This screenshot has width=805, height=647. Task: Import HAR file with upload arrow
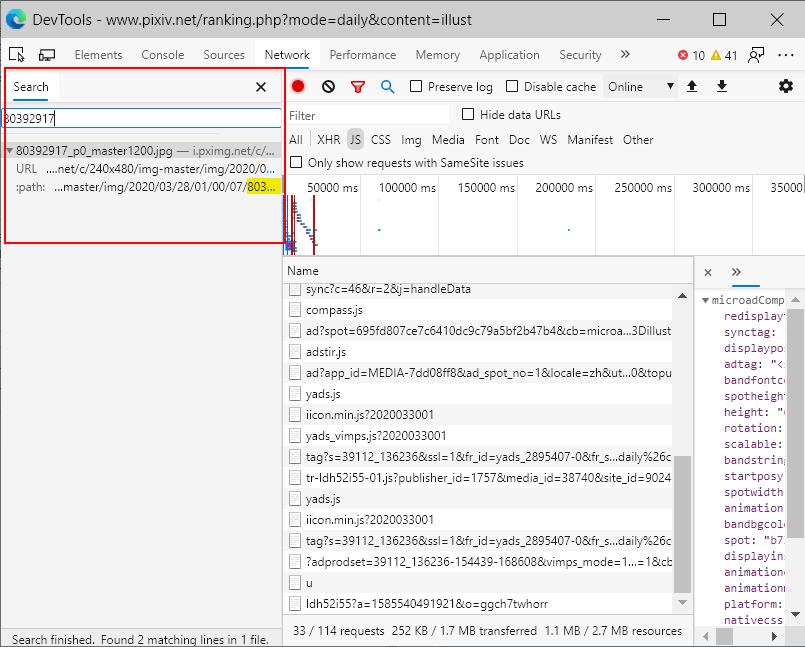click(x=692, y=86)
